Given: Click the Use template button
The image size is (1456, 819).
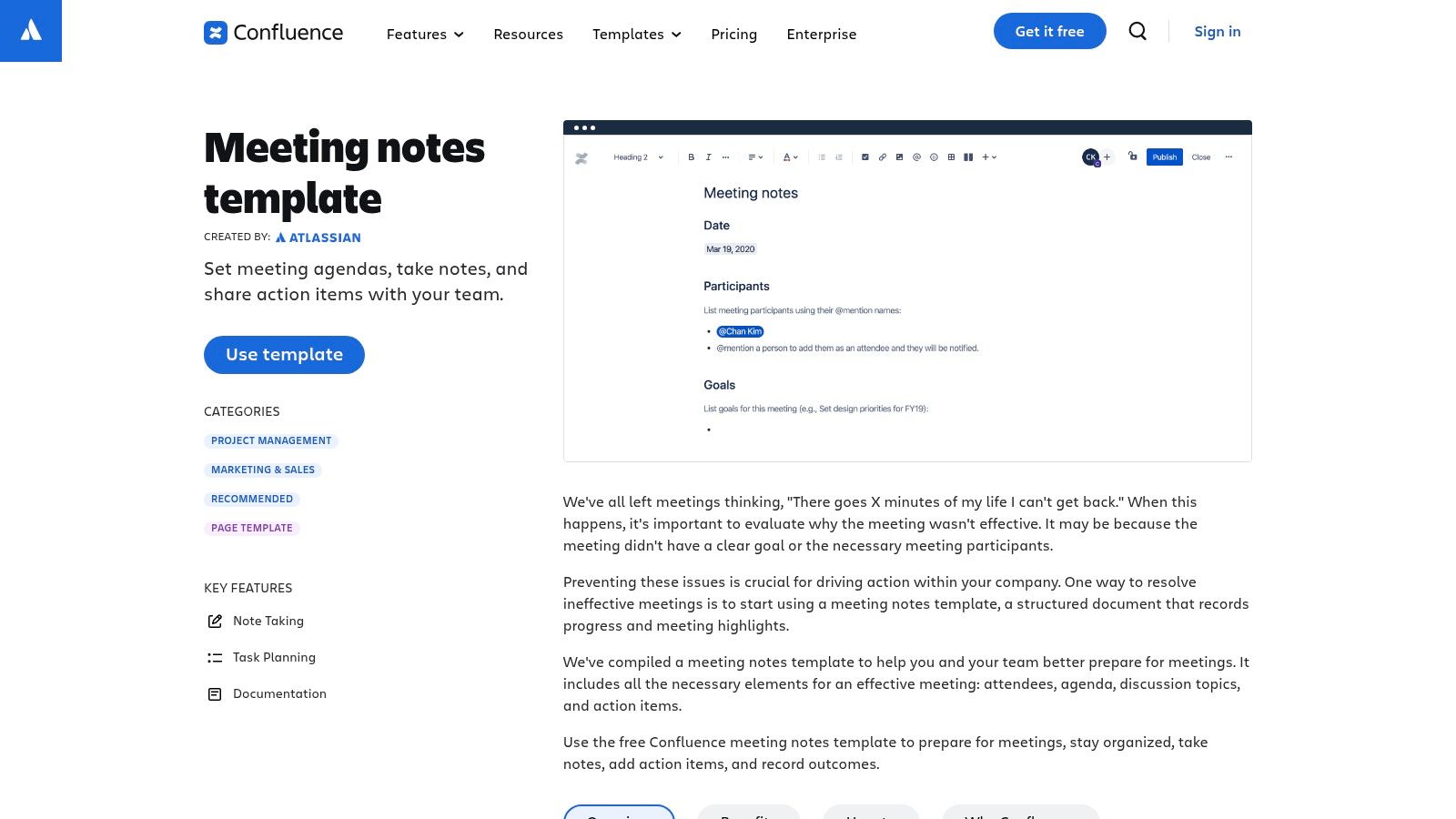Looking at the screenshot, I should point(284,355).
